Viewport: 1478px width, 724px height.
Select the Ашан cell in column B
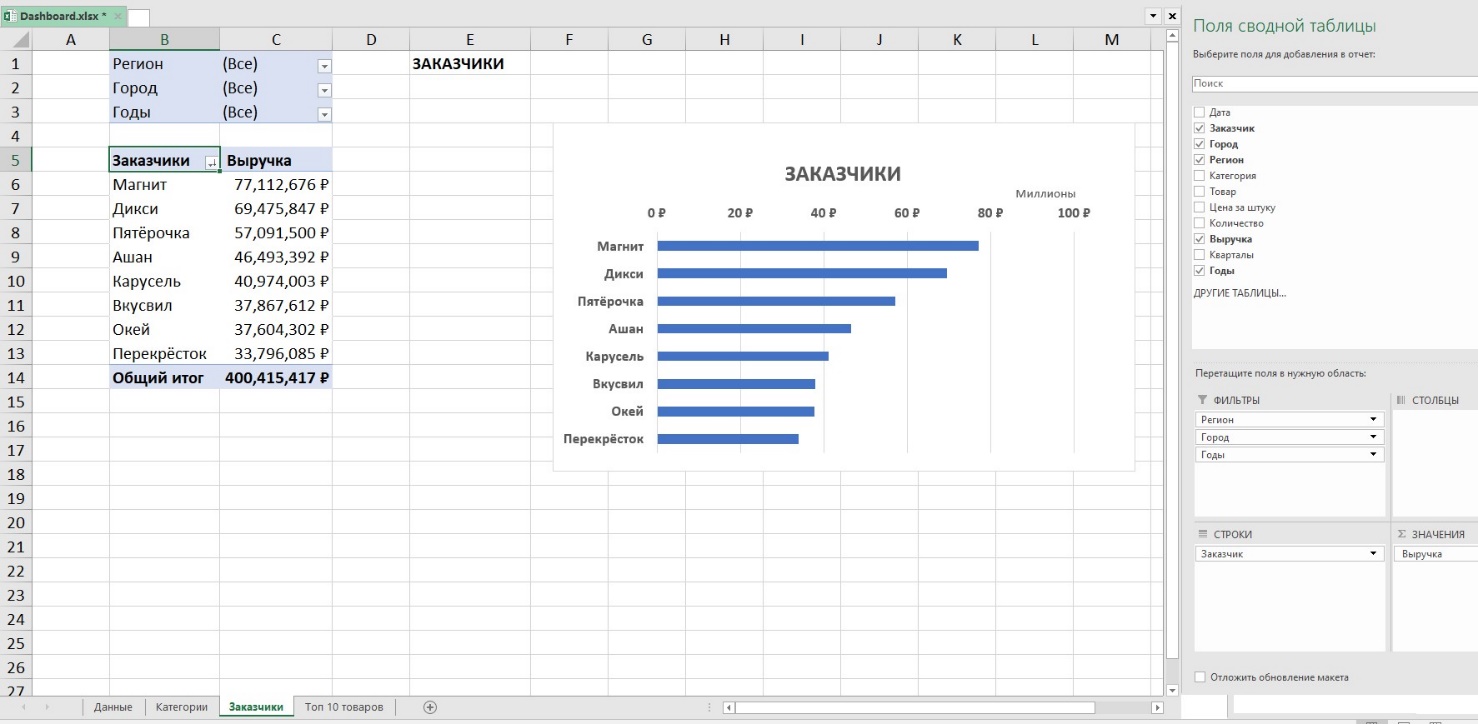pyautogui.click(x=164, y=257)
